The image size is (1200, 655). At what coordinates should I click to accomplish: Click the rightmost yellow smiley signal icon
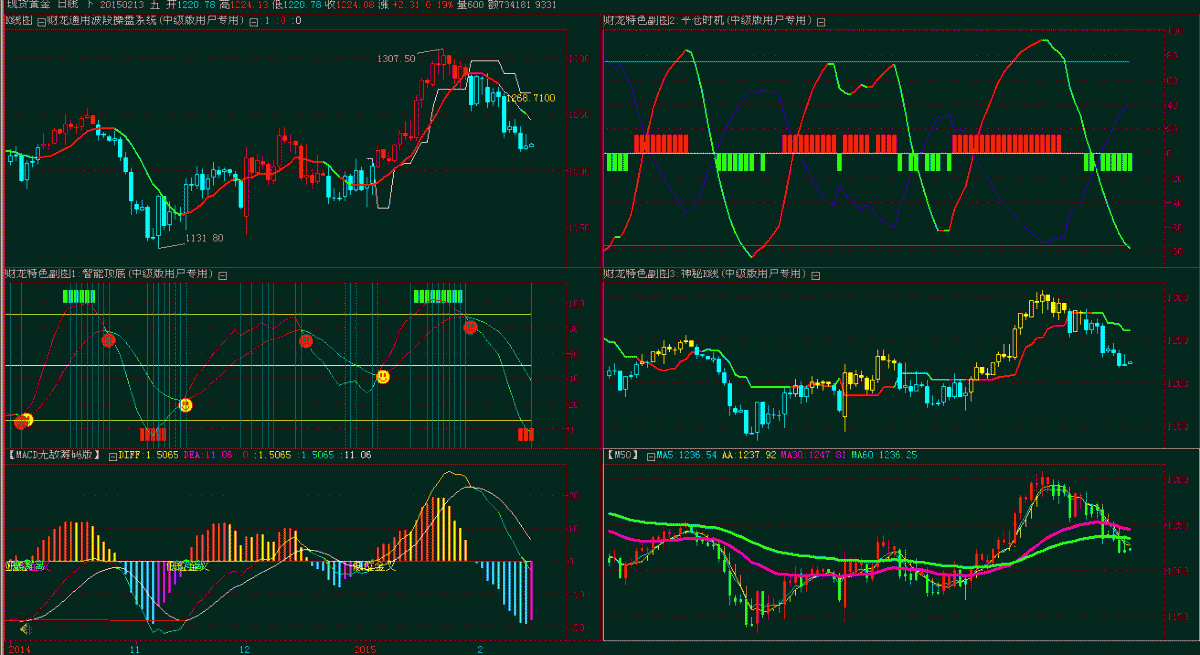(382, 376)
